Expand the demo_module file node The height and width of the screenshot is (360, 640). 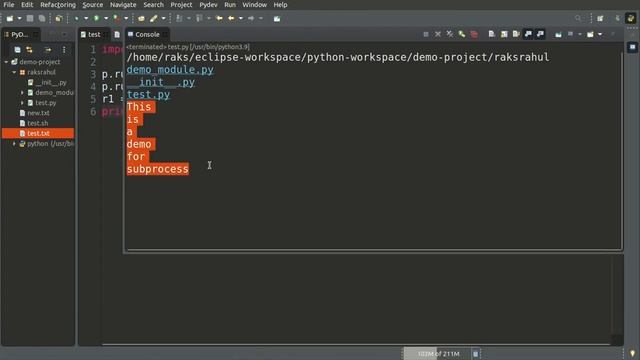22,93
